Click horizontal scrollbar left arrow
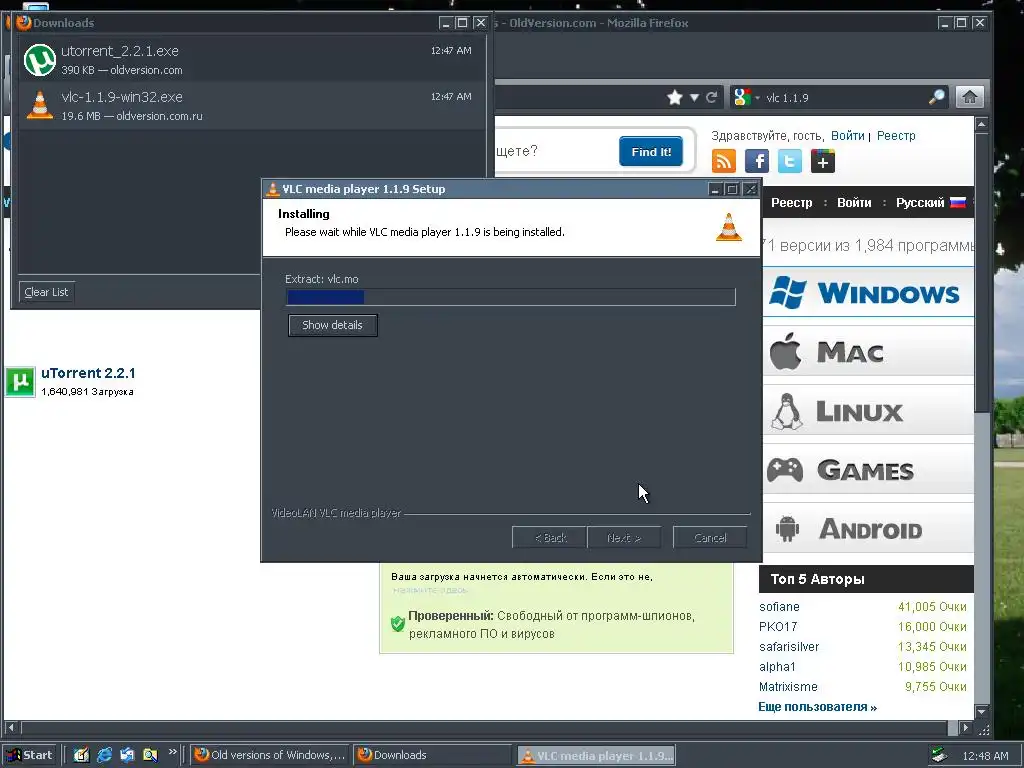Viewport: 1024px width, 768px height. pyautogui.click(x=10, y=727)
